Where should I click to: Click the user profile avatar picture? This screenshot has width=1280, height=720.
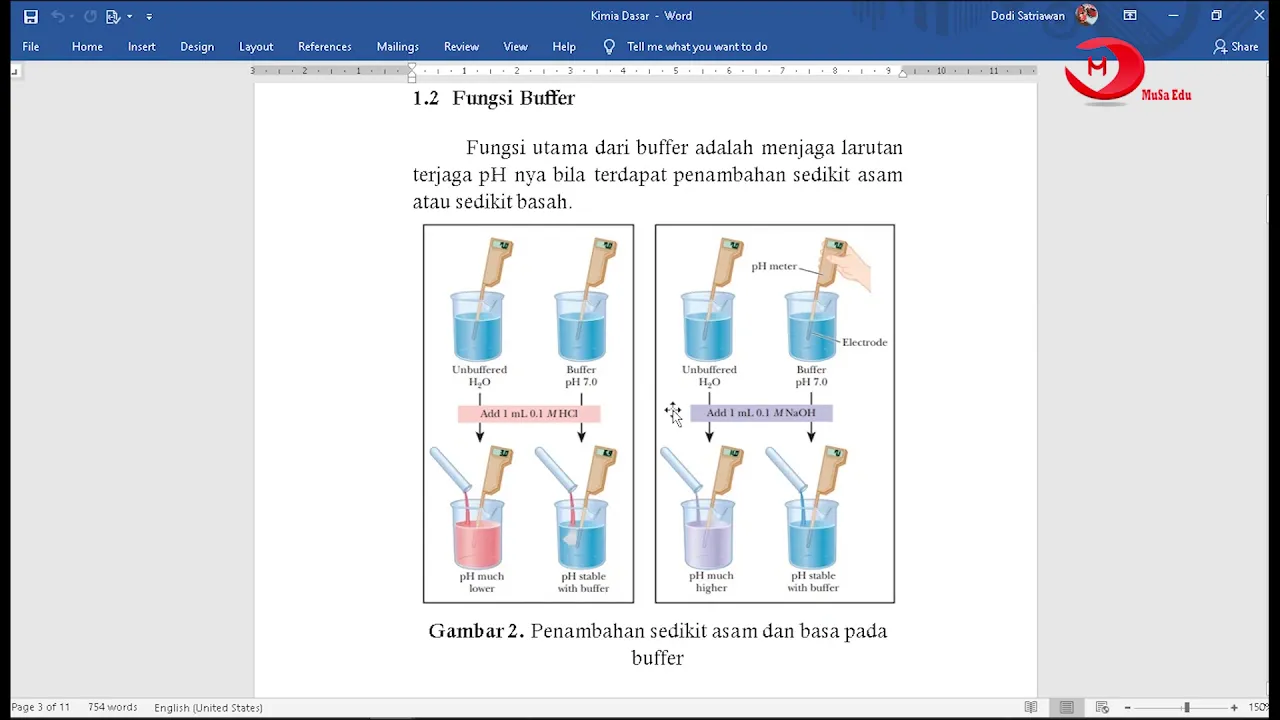[x=1087, y=15]
